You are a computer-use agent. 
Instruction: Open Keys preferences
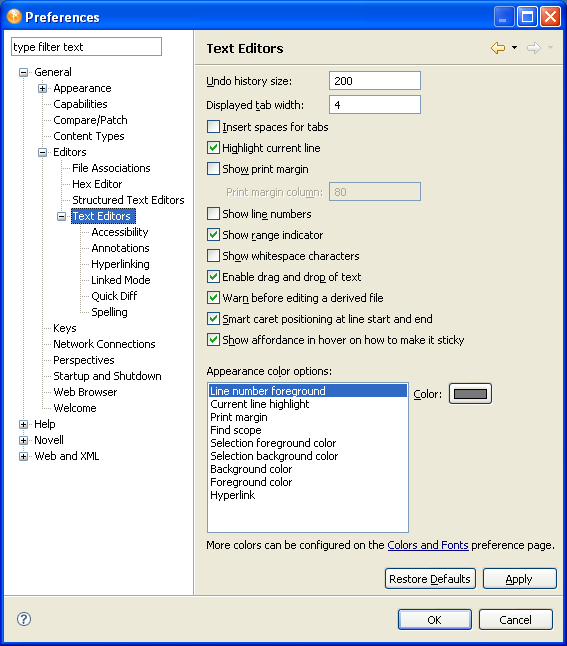tap(65, 328)
